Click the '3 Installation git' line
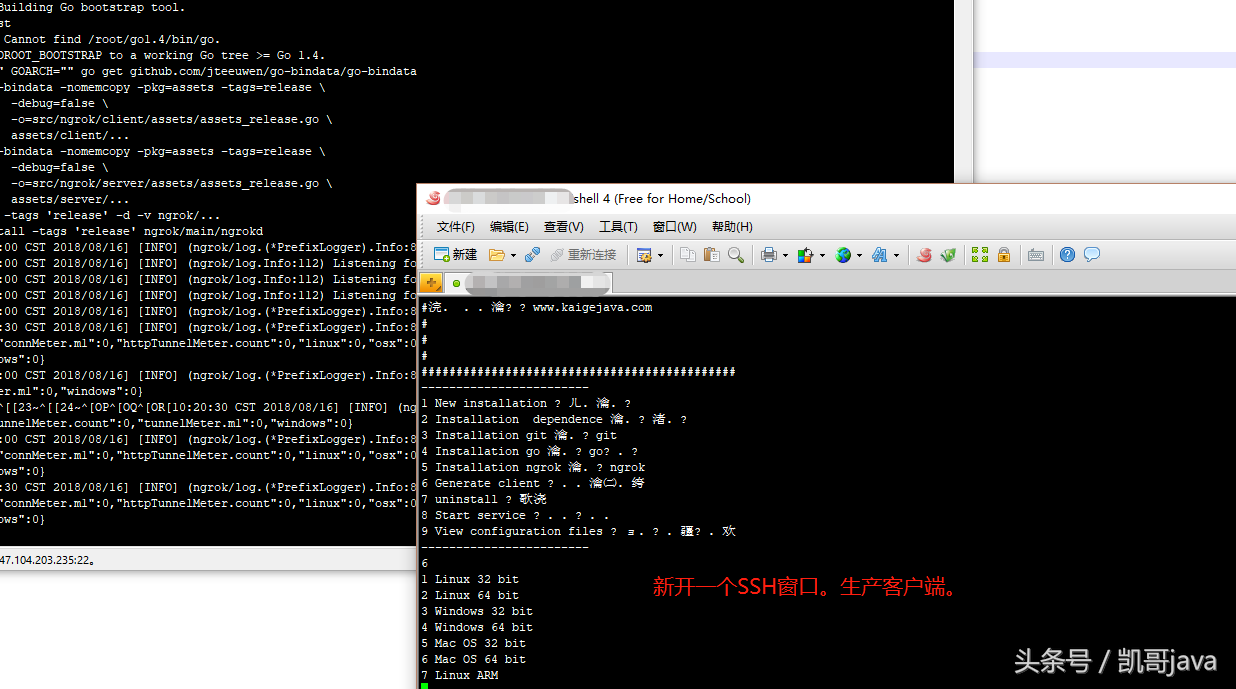1236x689 pixels. pos(519,436)
